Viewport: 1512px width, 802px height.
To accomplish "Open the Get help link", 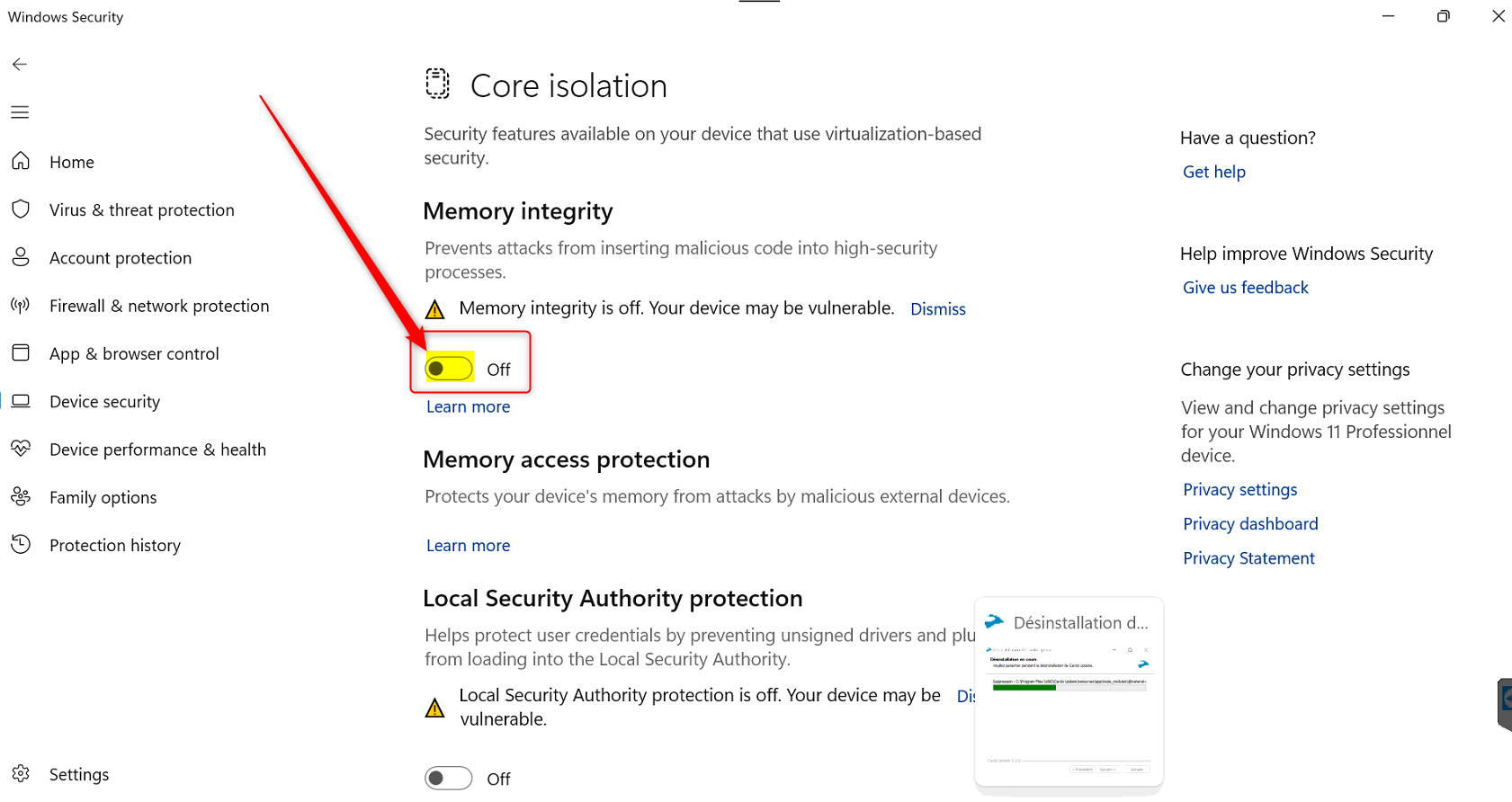I will pos(1213,172).
